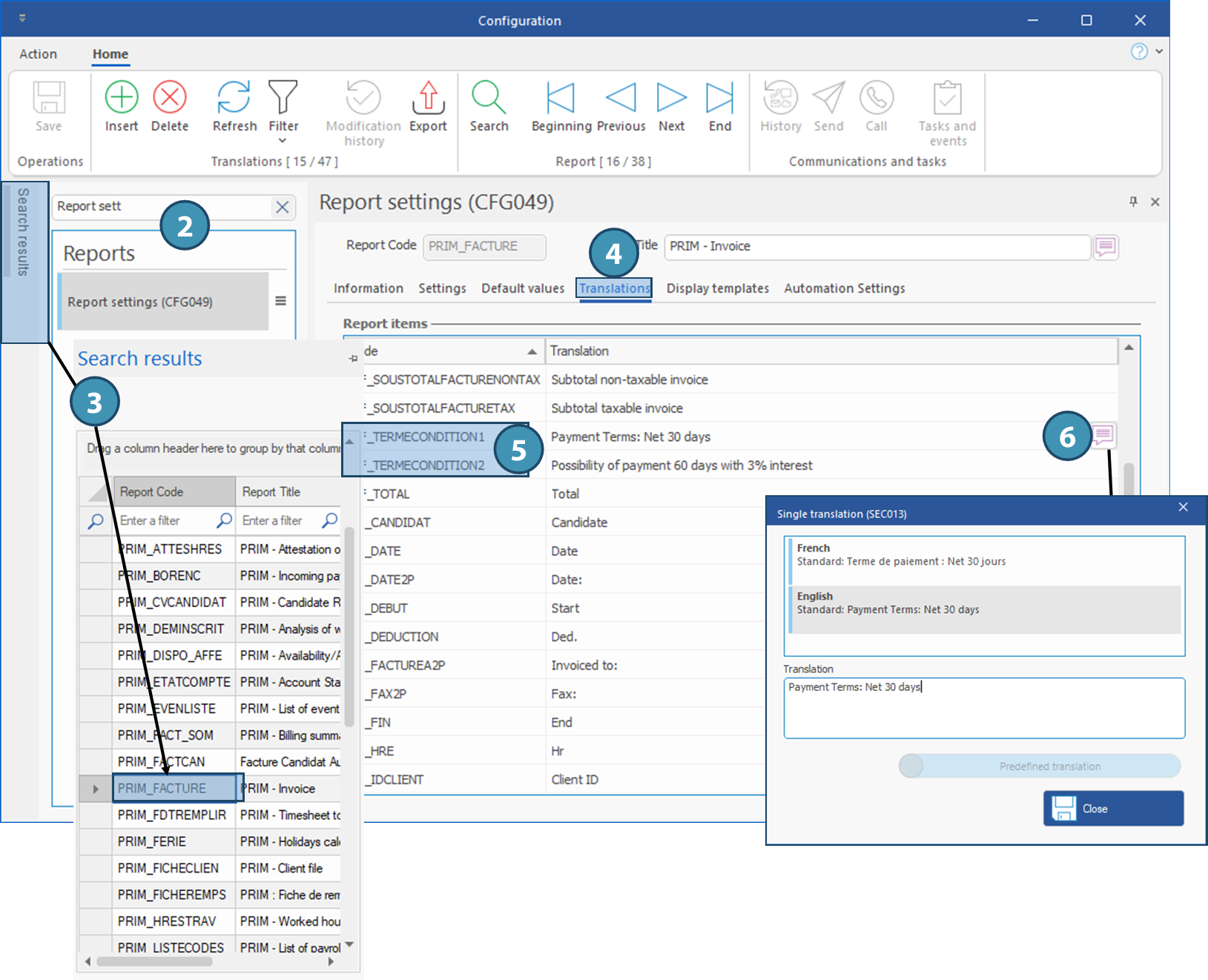Open the Filter dropdown arrow
The image size is (1208, 980).
(x=283, y=141)
